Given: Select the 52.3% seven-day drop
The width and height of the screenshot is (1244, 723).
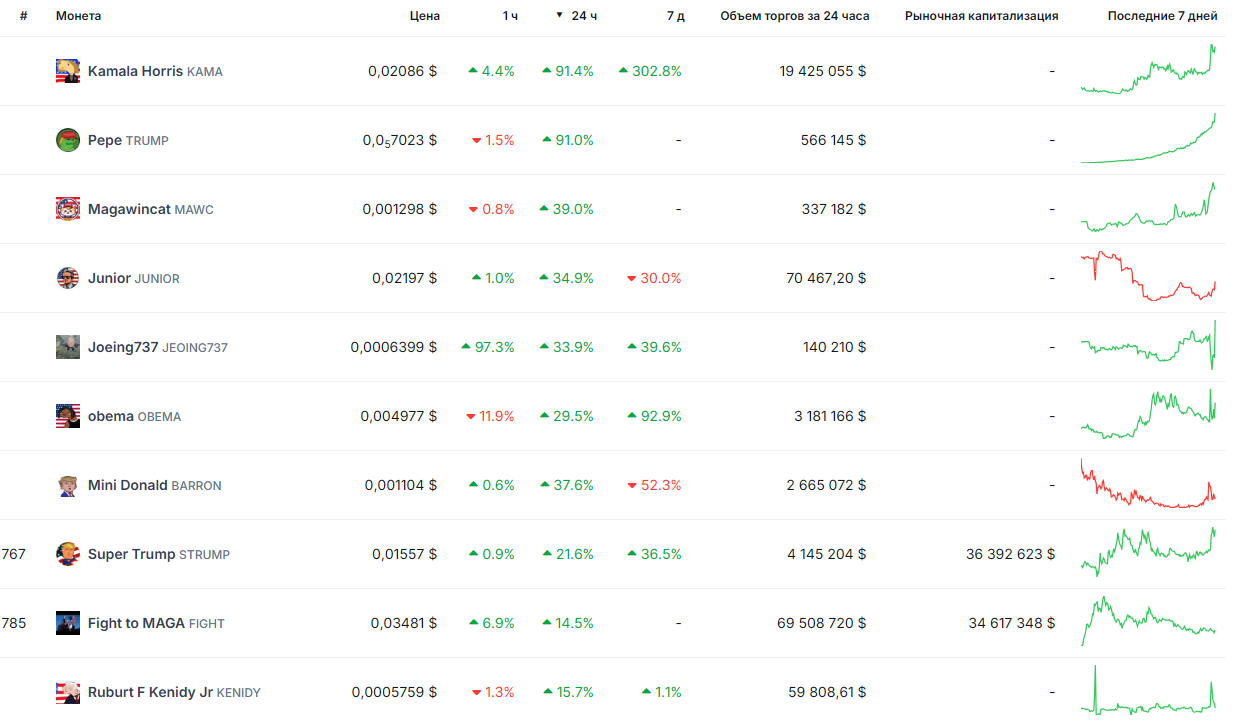Looking at the screenshot, I should click(654, 485).
